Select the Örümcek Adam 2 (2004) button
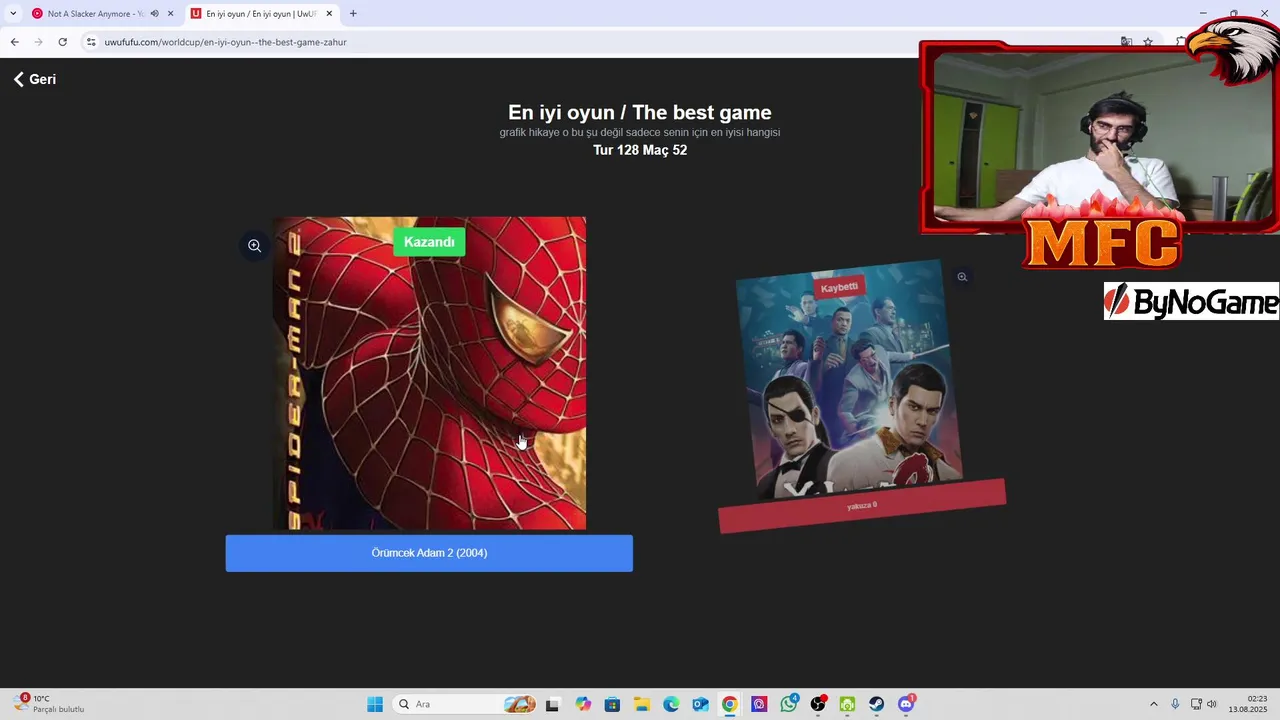Viewport: 1280px width, 720px height. (x=429, y=553)
